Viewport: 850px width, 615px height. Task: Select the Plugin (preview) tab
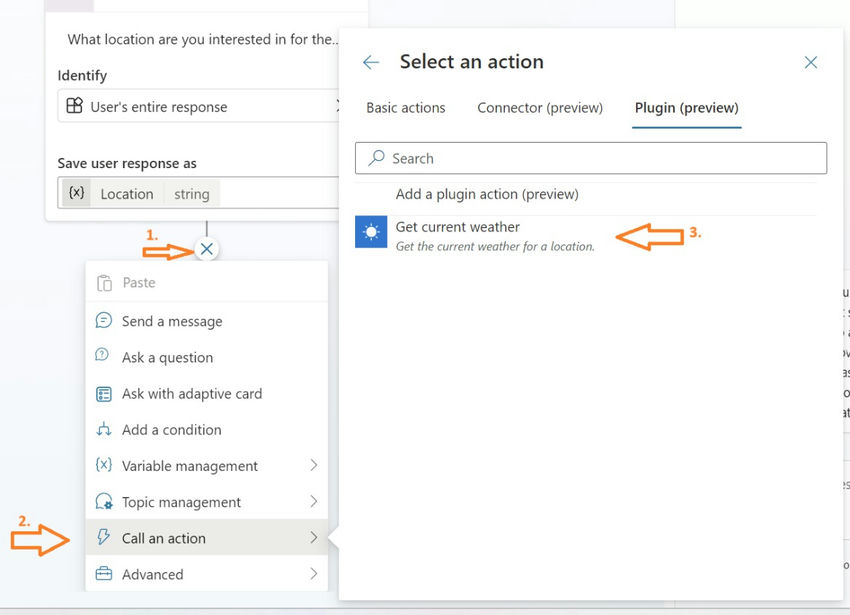click(x=687, y=108)
